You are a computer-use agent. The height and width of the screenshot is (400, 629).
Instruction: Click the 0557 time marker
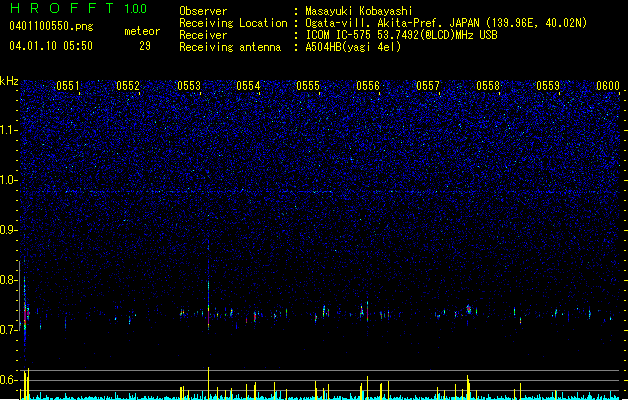pos(428,86)
